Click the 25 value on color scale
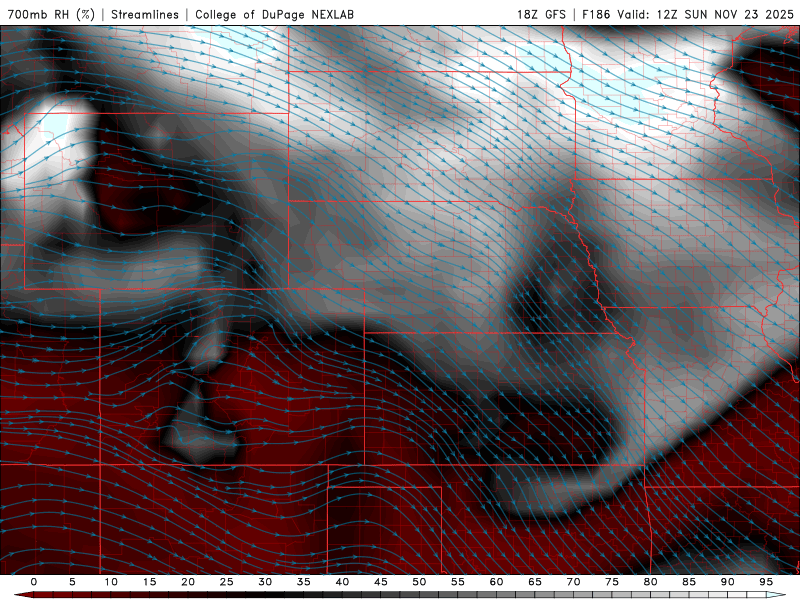800x600 pixels. click(227, 582)
